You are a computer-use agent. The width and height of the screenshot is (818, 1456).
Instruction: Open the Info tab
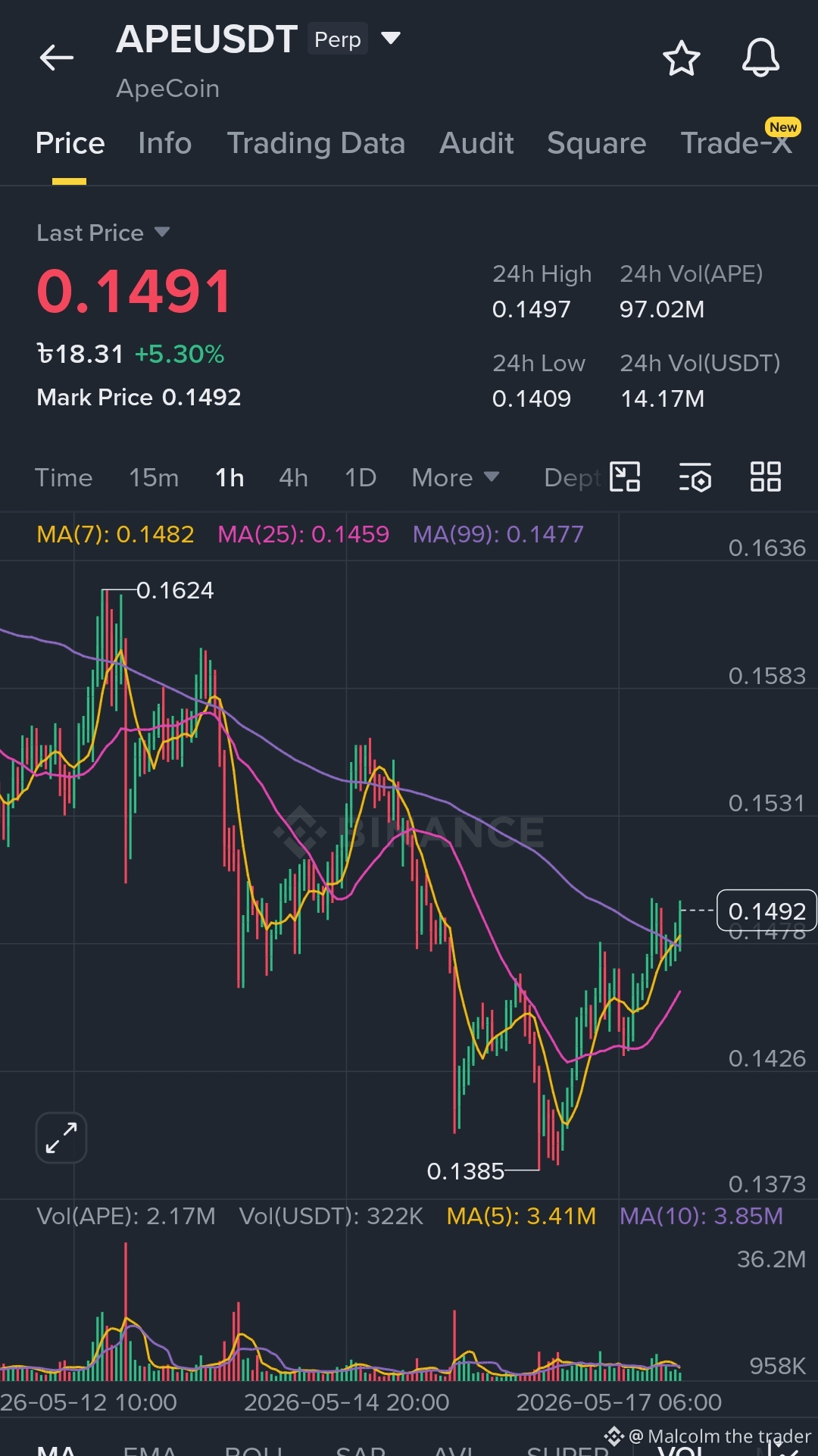click(165, 143)
